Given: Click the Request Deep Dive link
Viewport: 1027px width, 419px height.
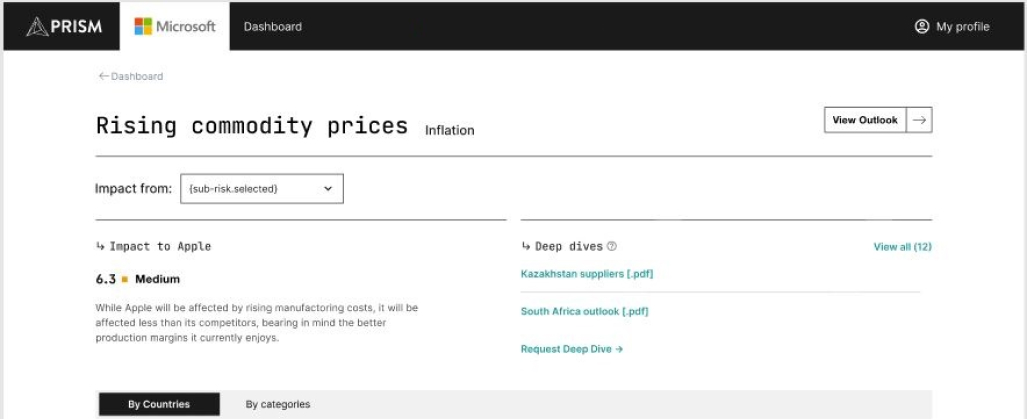Looking at the screenshot, I should tap(572, 349).
